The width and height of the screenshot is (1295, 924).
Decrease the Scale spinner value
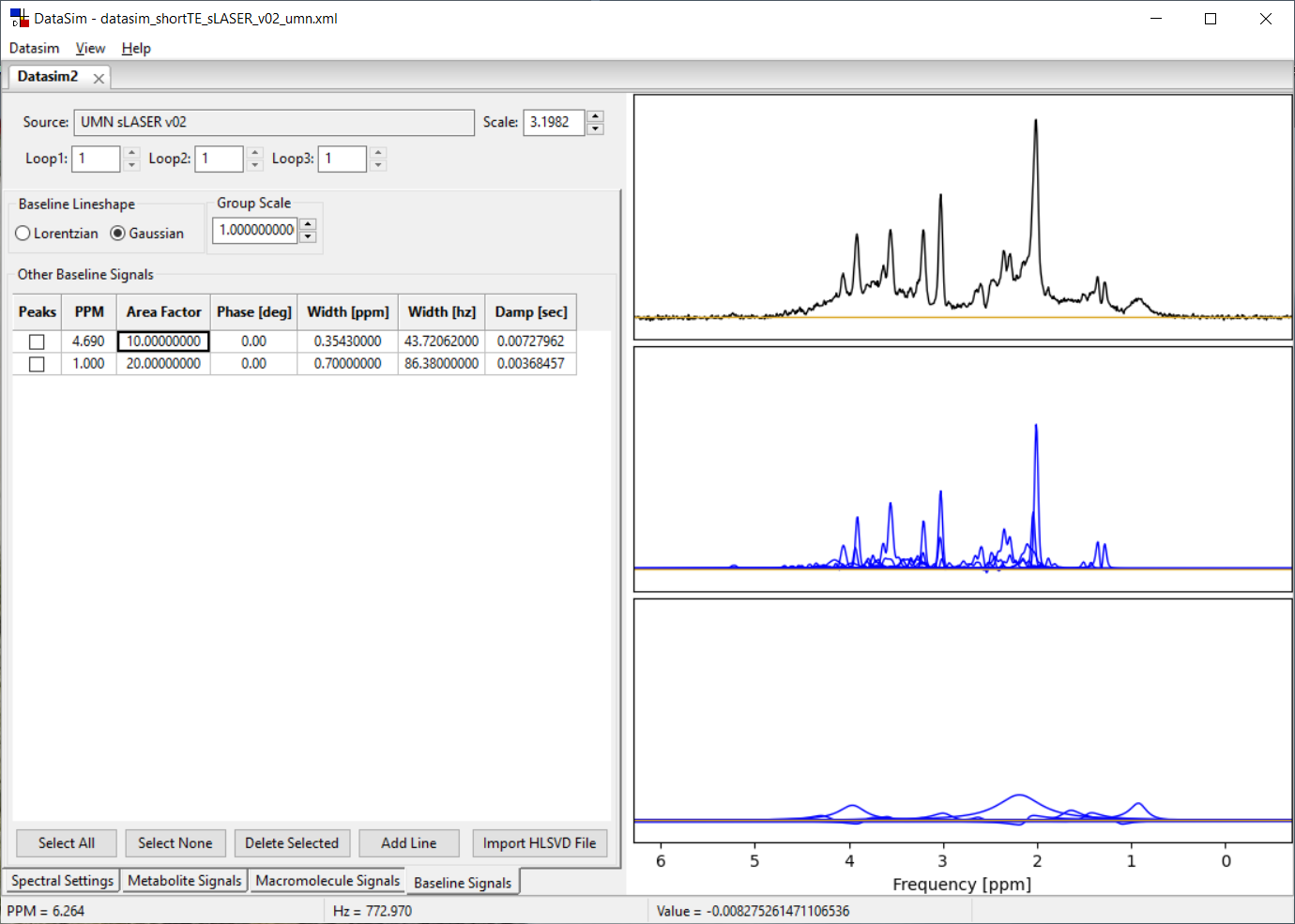click(595, 129)
